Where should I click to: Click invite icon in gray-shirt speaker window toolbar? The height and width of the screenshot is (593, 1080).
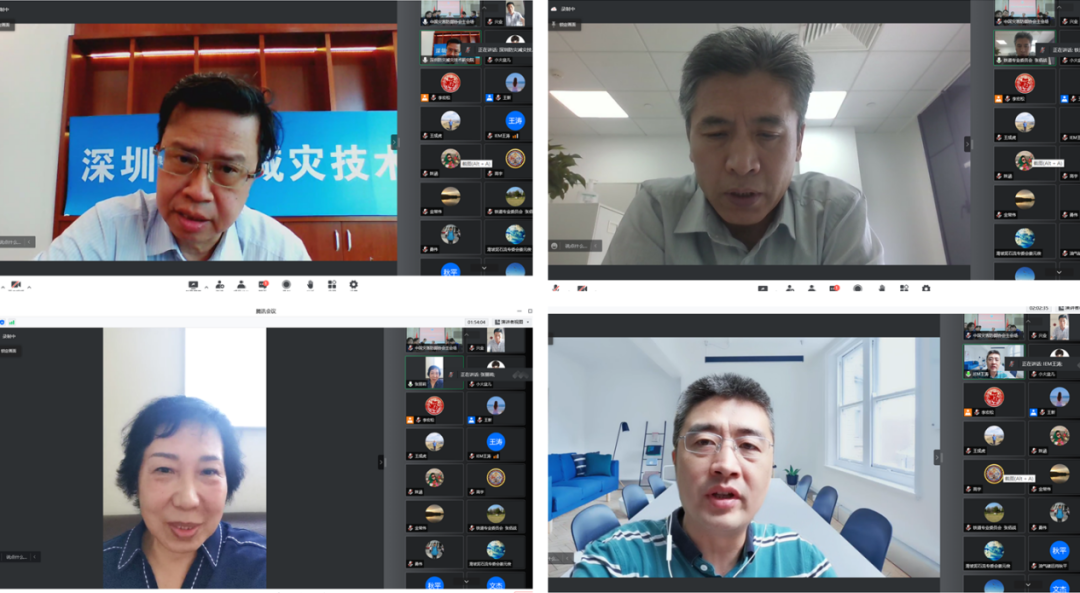coord(789,289)
